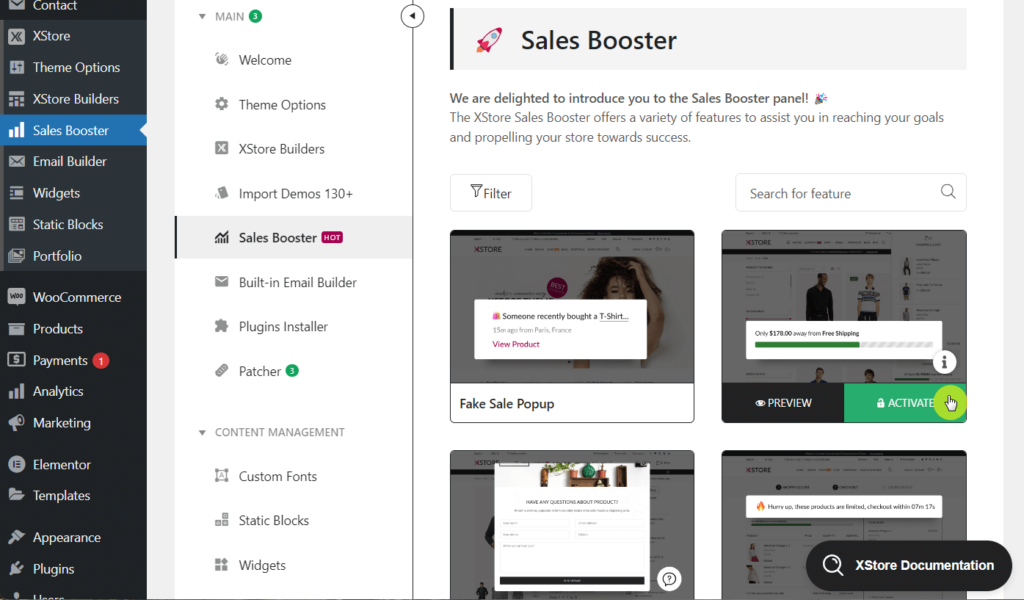Collapse the CONTENT MANAGEMENT section

click(x=202, y=432)
